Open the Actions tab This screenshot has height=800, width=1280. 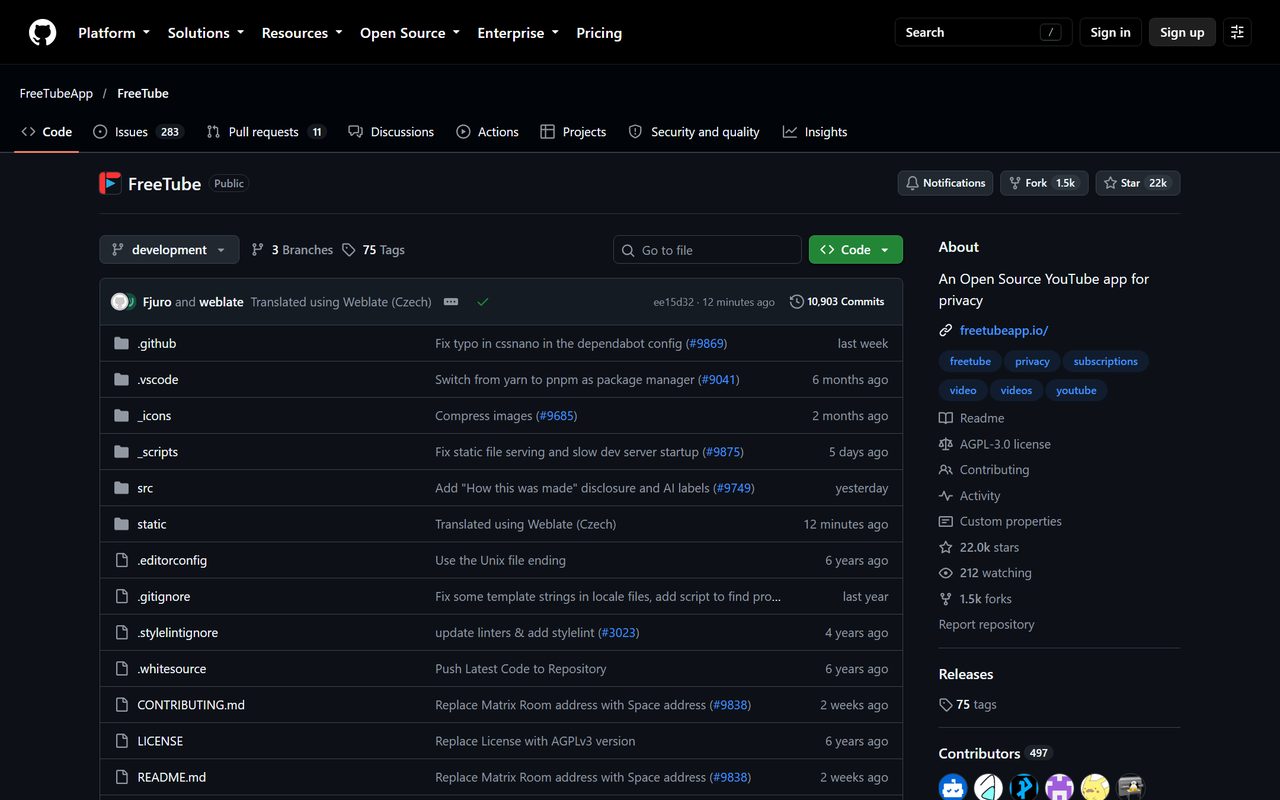[x=488, y=132]
